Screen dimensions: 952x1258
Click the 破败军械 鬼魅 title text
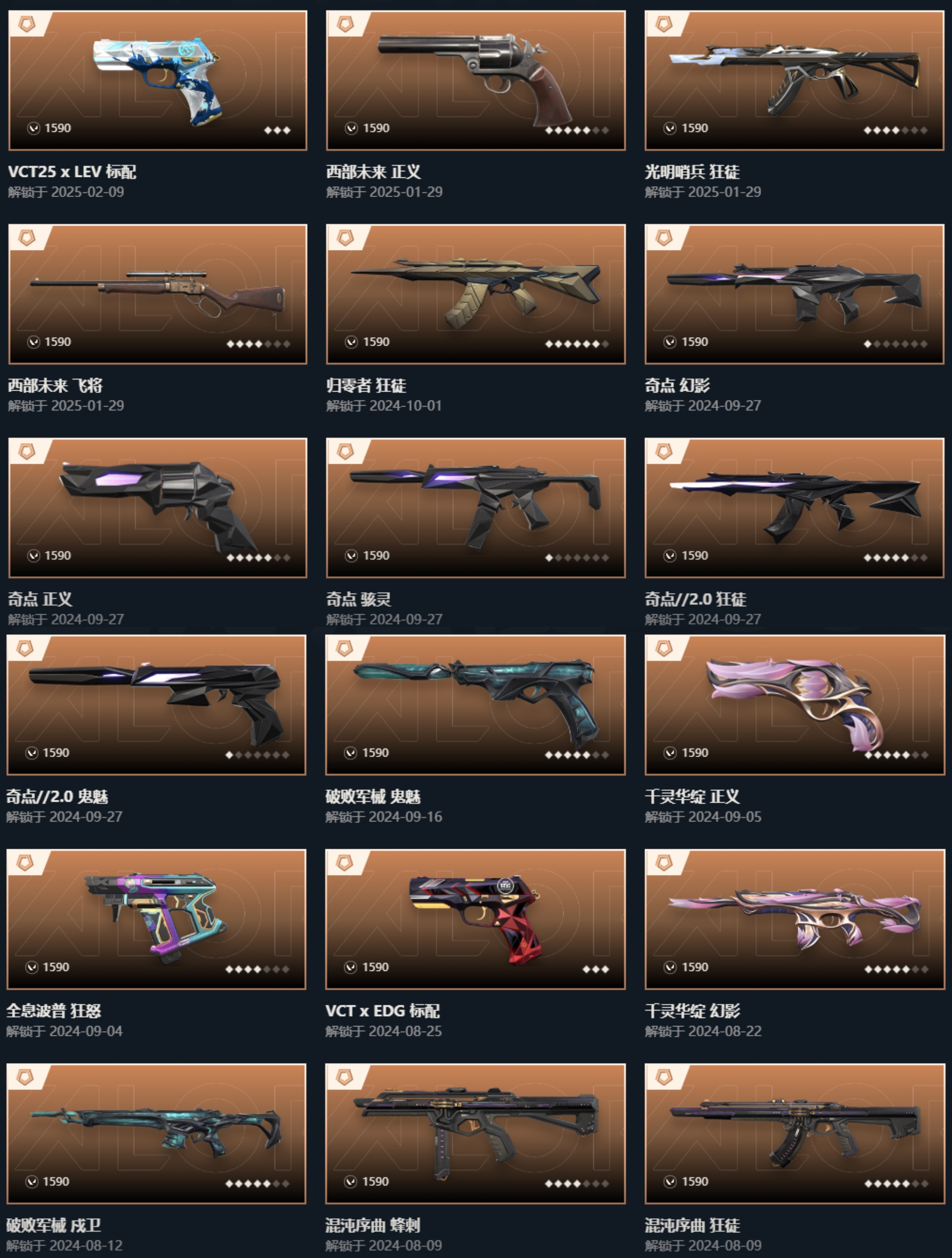[x=373, y=796]
